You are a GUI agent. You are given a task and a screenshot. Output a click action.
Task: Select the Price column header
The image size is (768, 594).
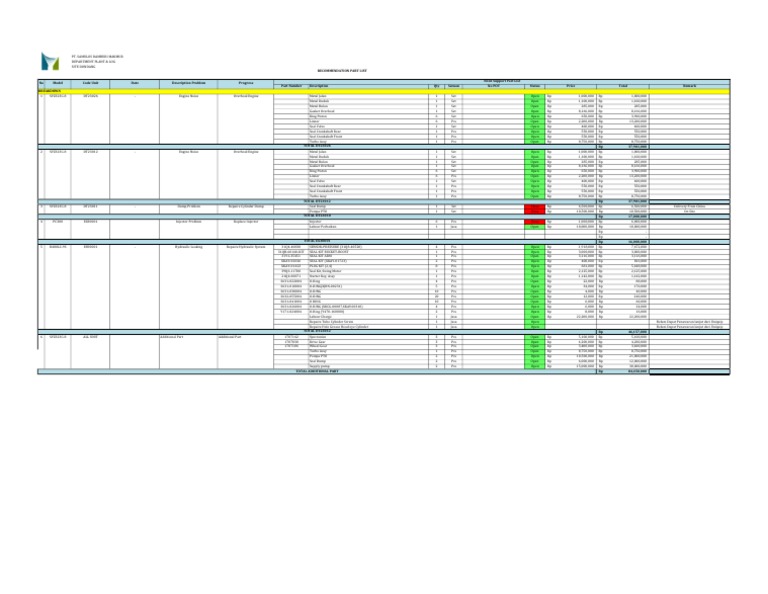tap(571, 86)
